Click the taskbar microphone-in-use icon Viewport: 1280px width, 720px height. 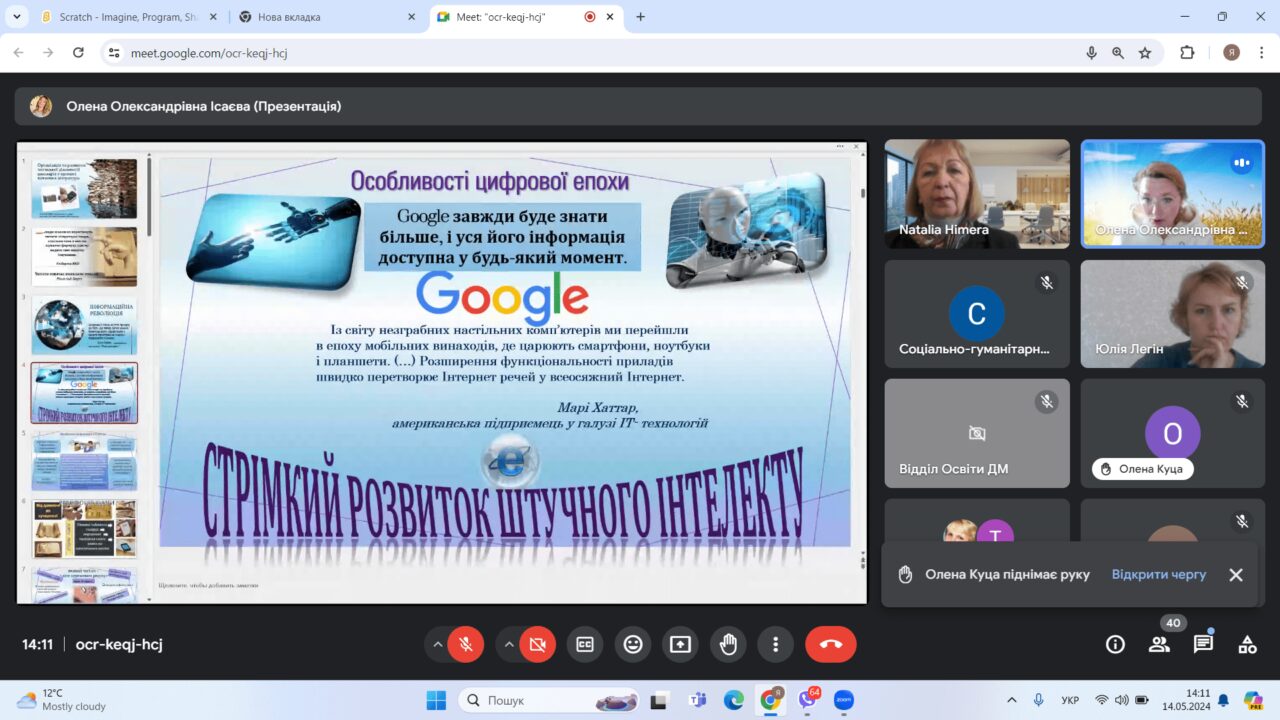(1039, 700)
